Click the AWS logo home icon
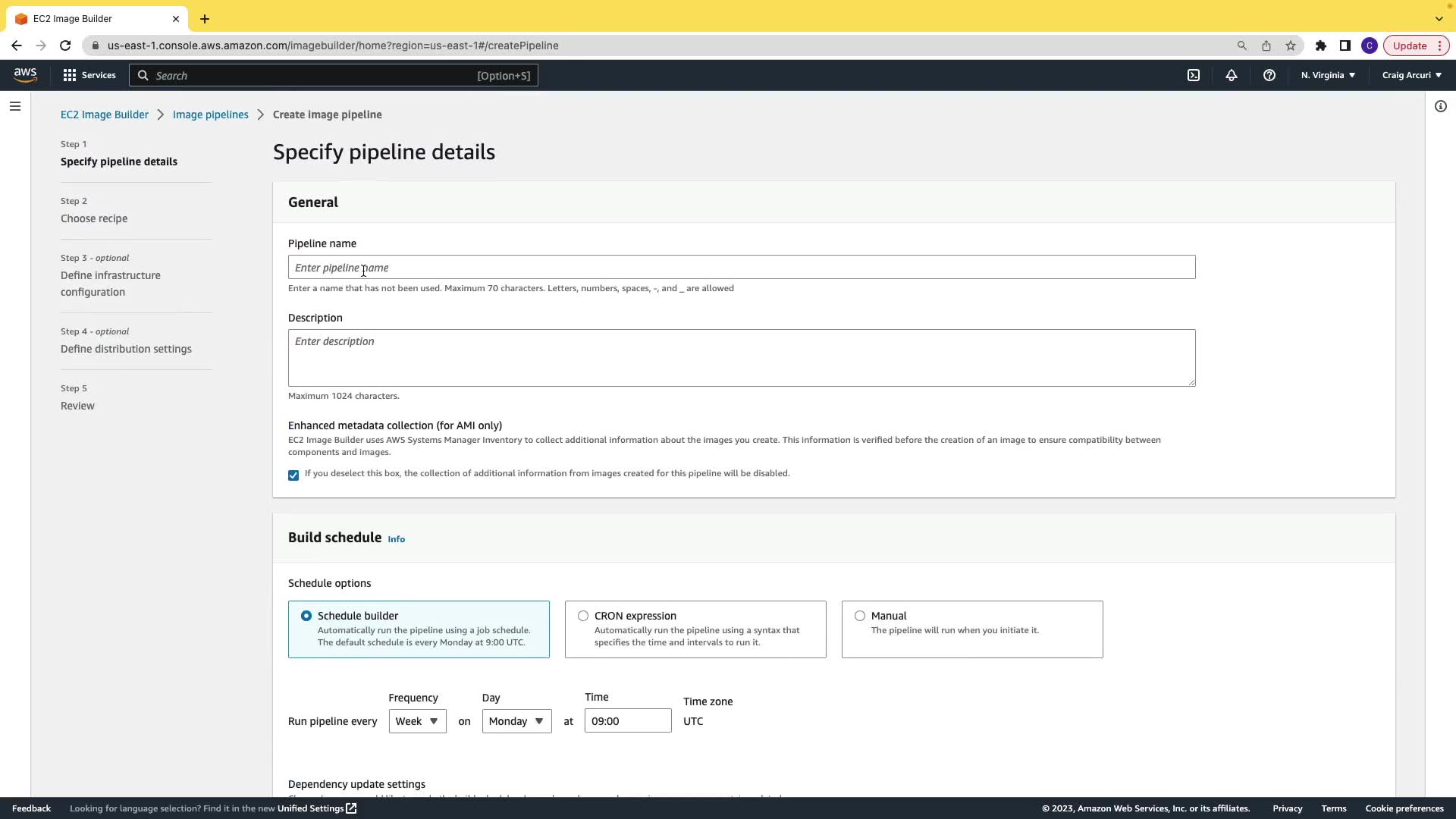This screenshot has width=1456, height=819. tap(25, 74)
